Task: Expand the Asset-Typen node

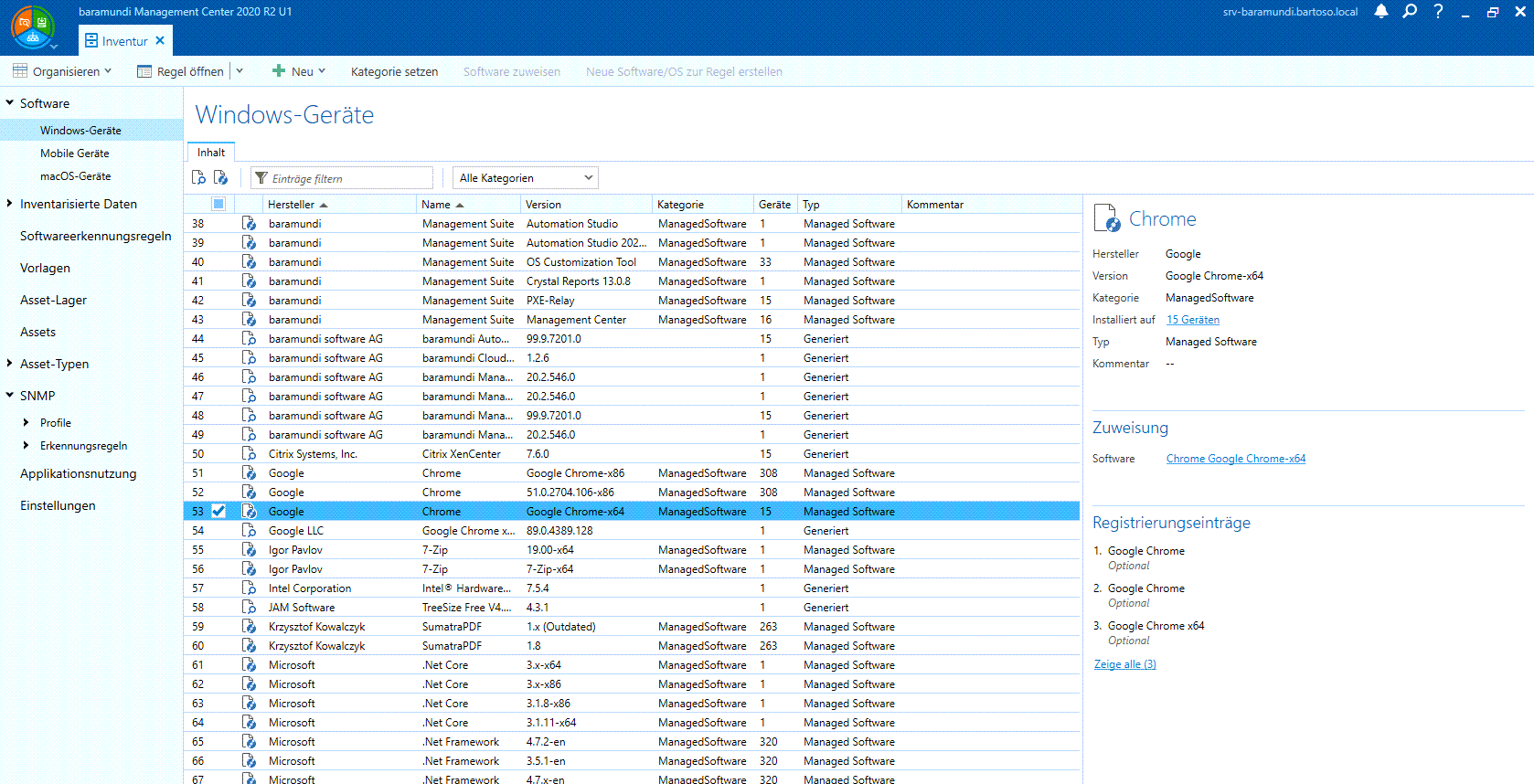Action: point(9,364)
